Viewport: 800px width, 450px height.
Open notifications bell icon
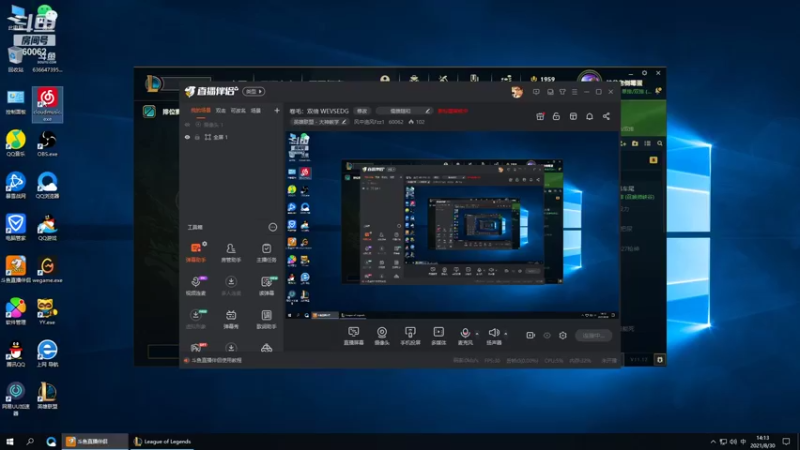tap(589, 116)
